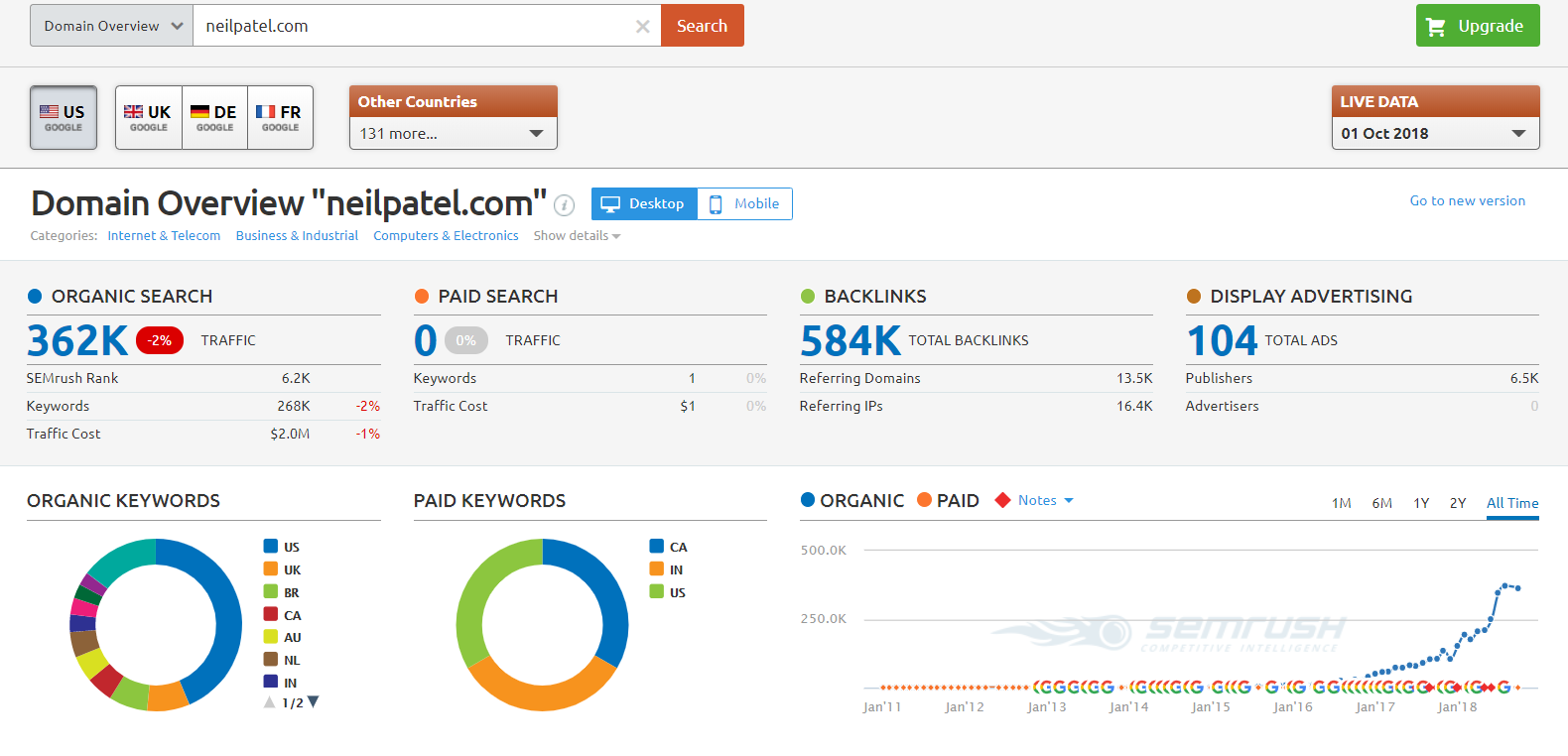Click the orange Paid legend dot in chart
This screenshot has width=1568, height=756.
pyautogui.click(x=924, y=500)
